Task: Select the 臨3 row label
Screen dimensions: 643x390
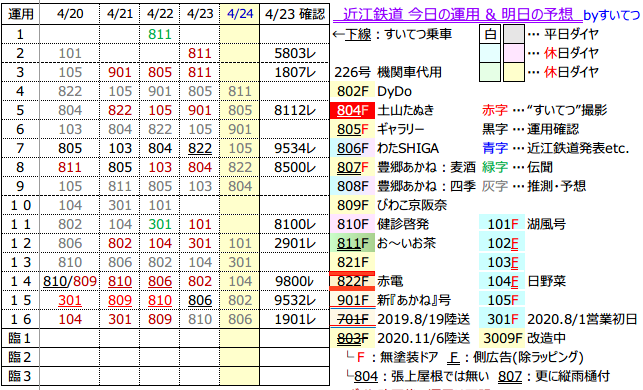Action: 21,376
